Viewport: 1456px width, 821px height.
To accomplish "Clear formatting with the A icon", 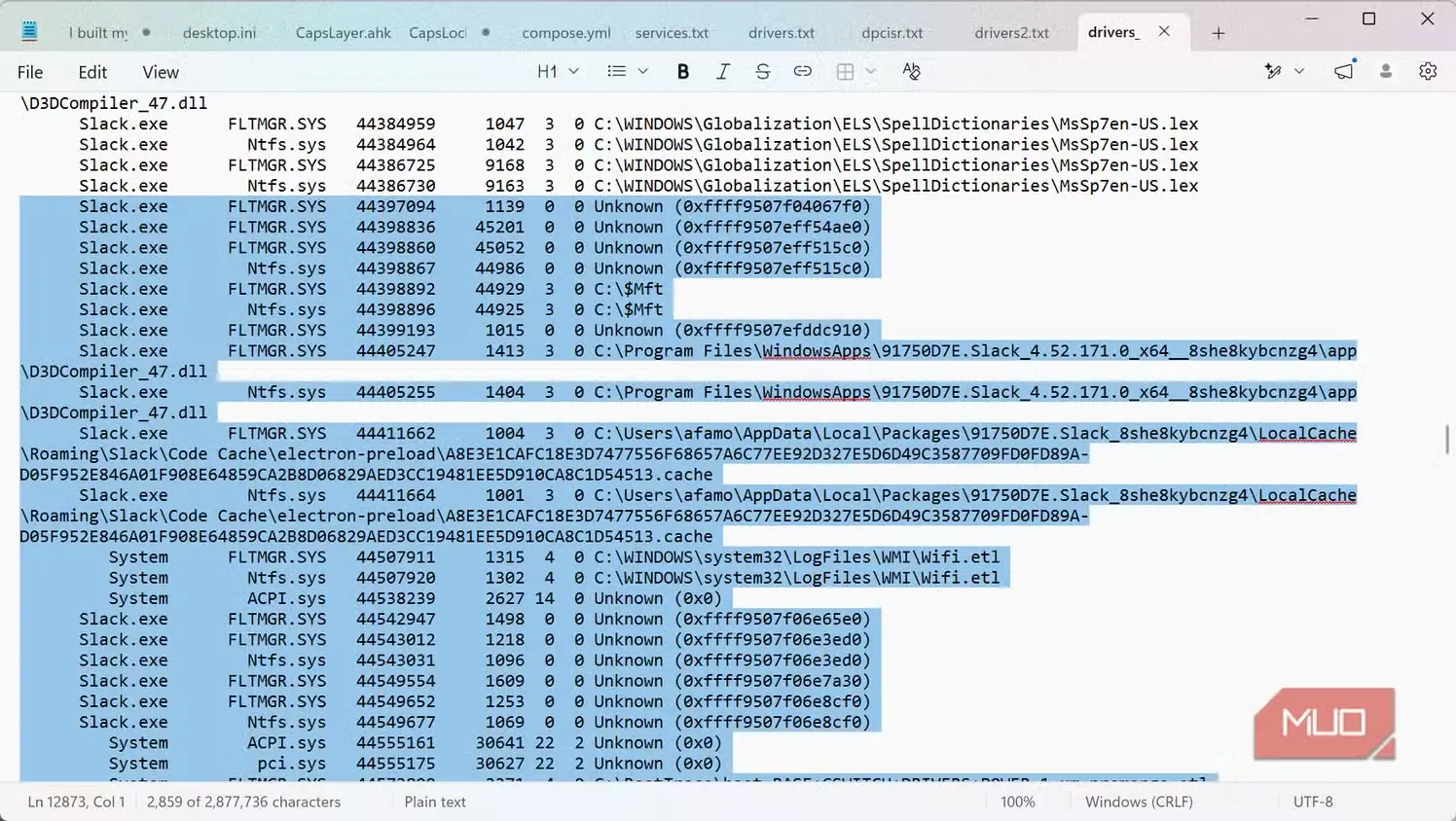I will point(911,71).
